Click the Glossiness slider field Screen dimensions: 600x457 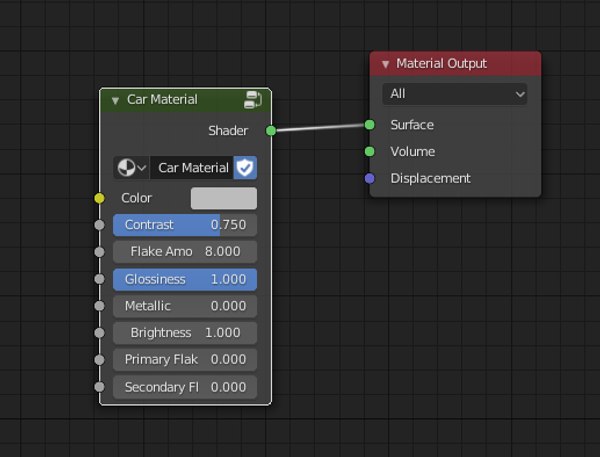pos(185,279)
